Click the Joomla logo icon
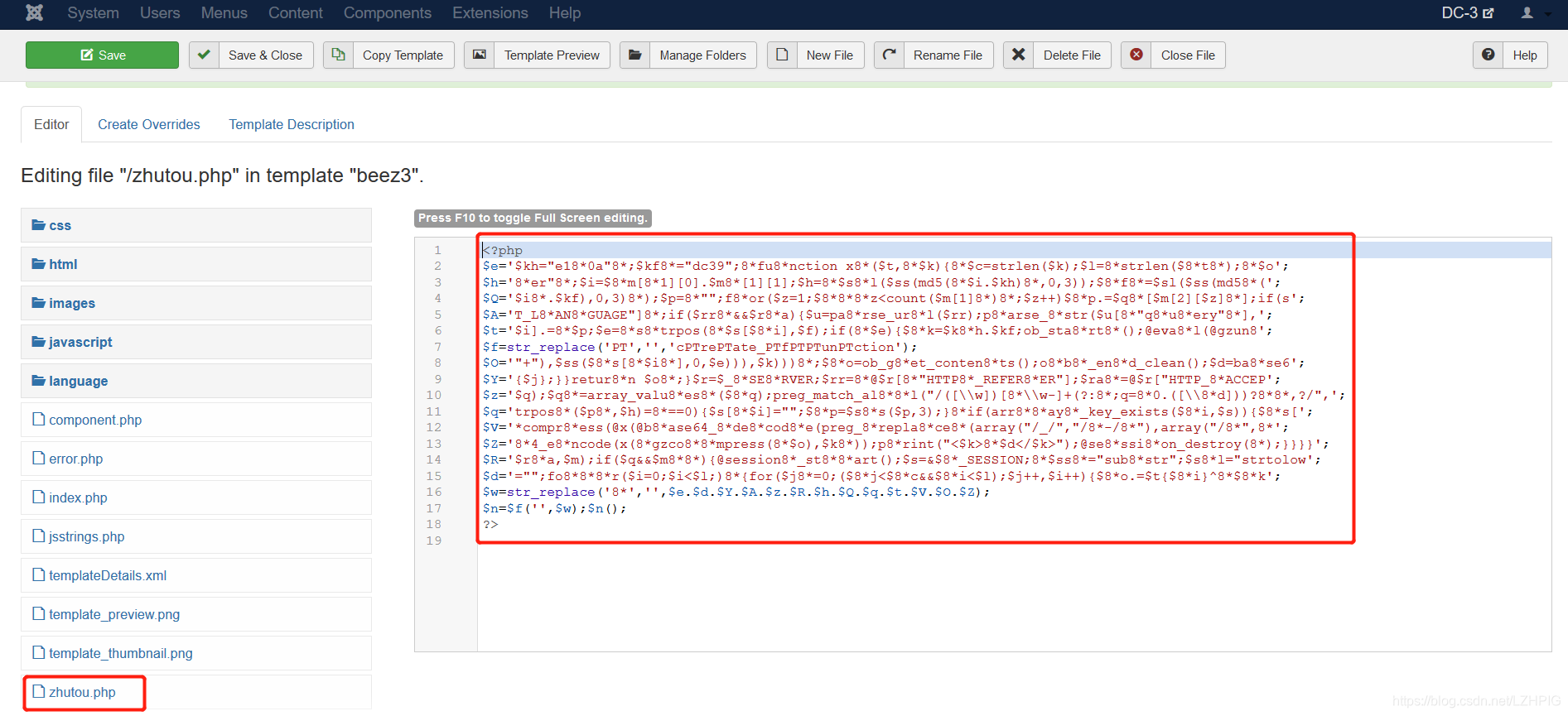Viewport: 1568px width, 716px height. pos(34,12)
